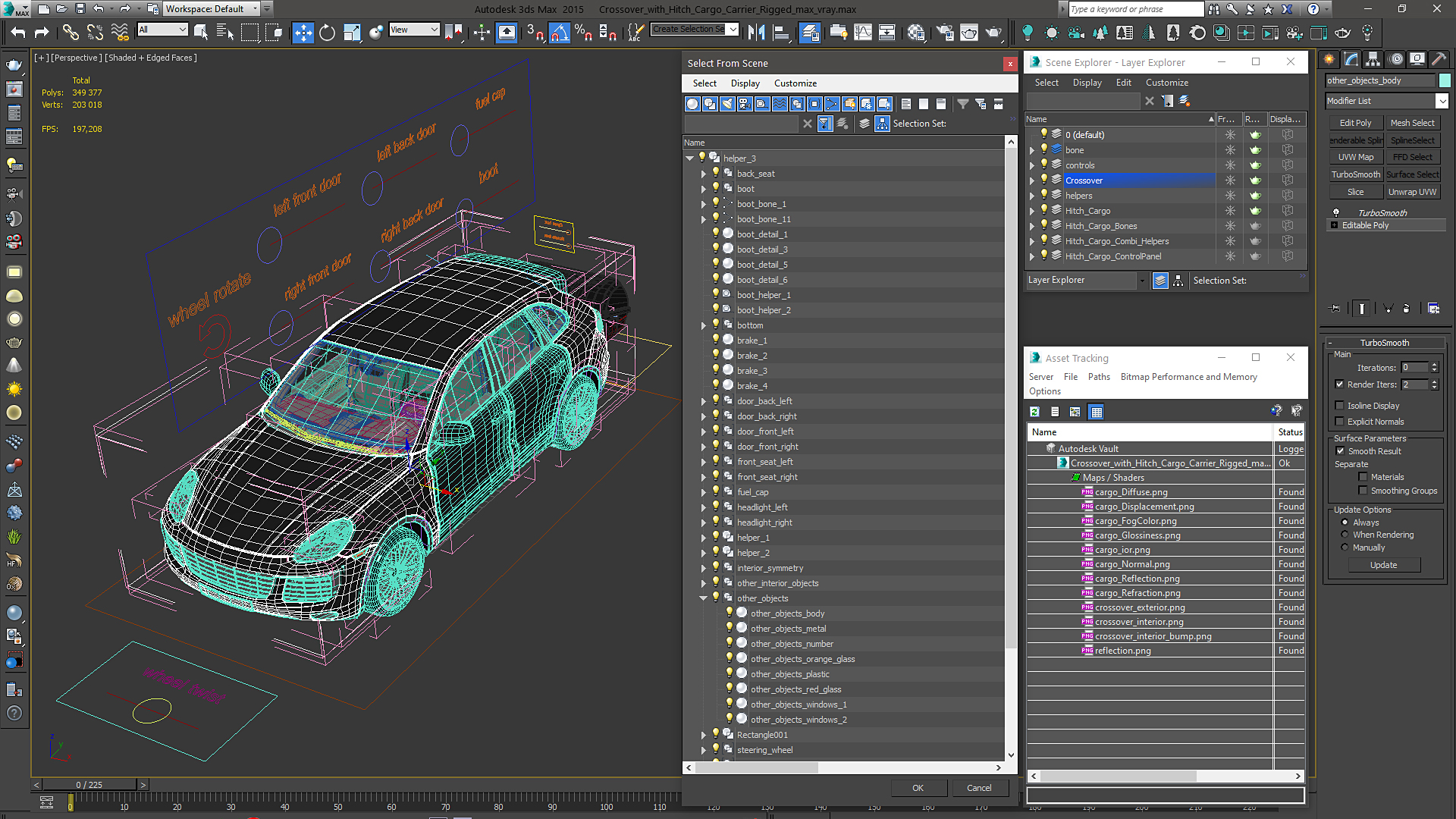Screen dimensions: 1456x819
Task: Click the UVW Map modifier button
Action: click(1355, 157)
